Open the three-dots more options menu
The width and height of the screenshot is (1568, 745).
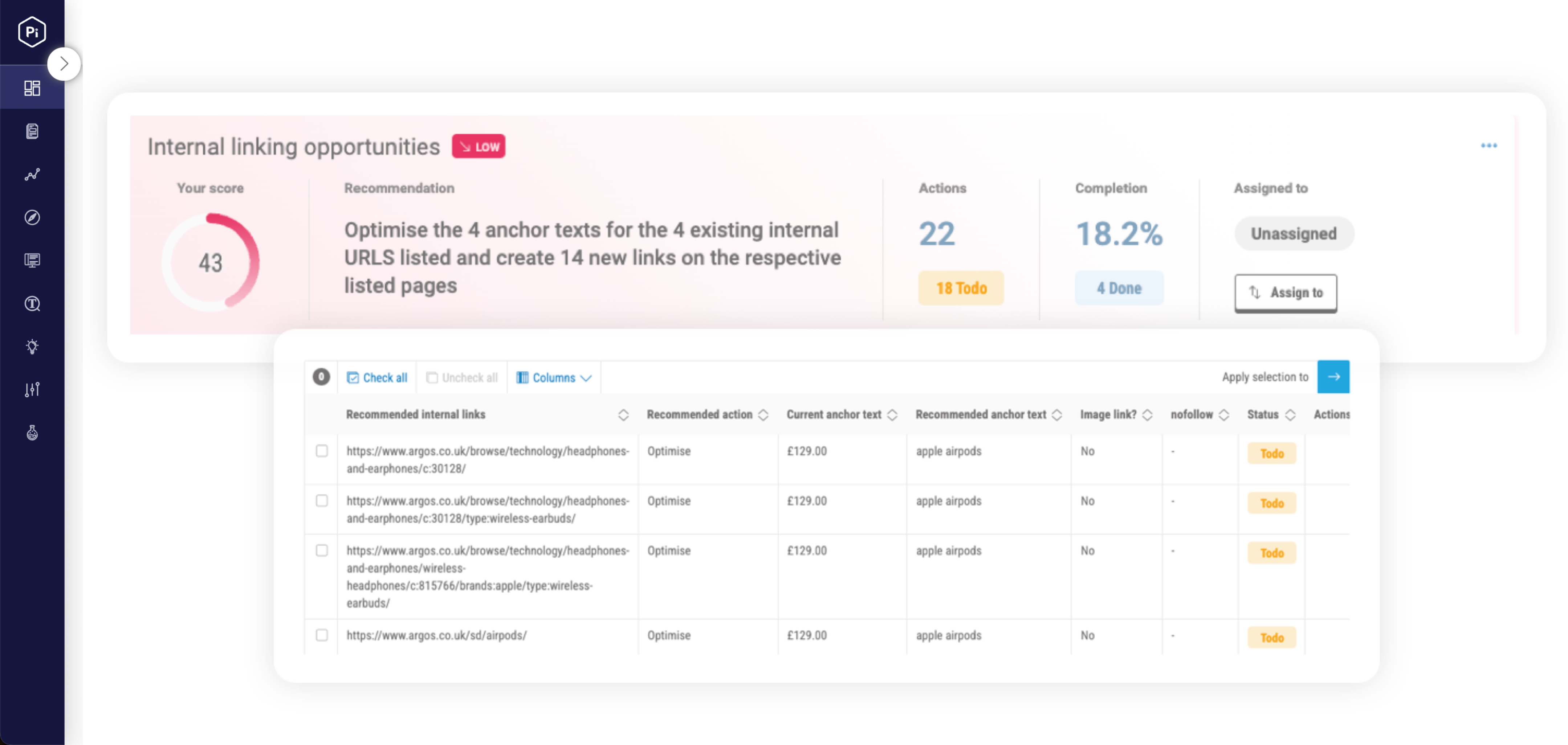tap(1488, 146)
